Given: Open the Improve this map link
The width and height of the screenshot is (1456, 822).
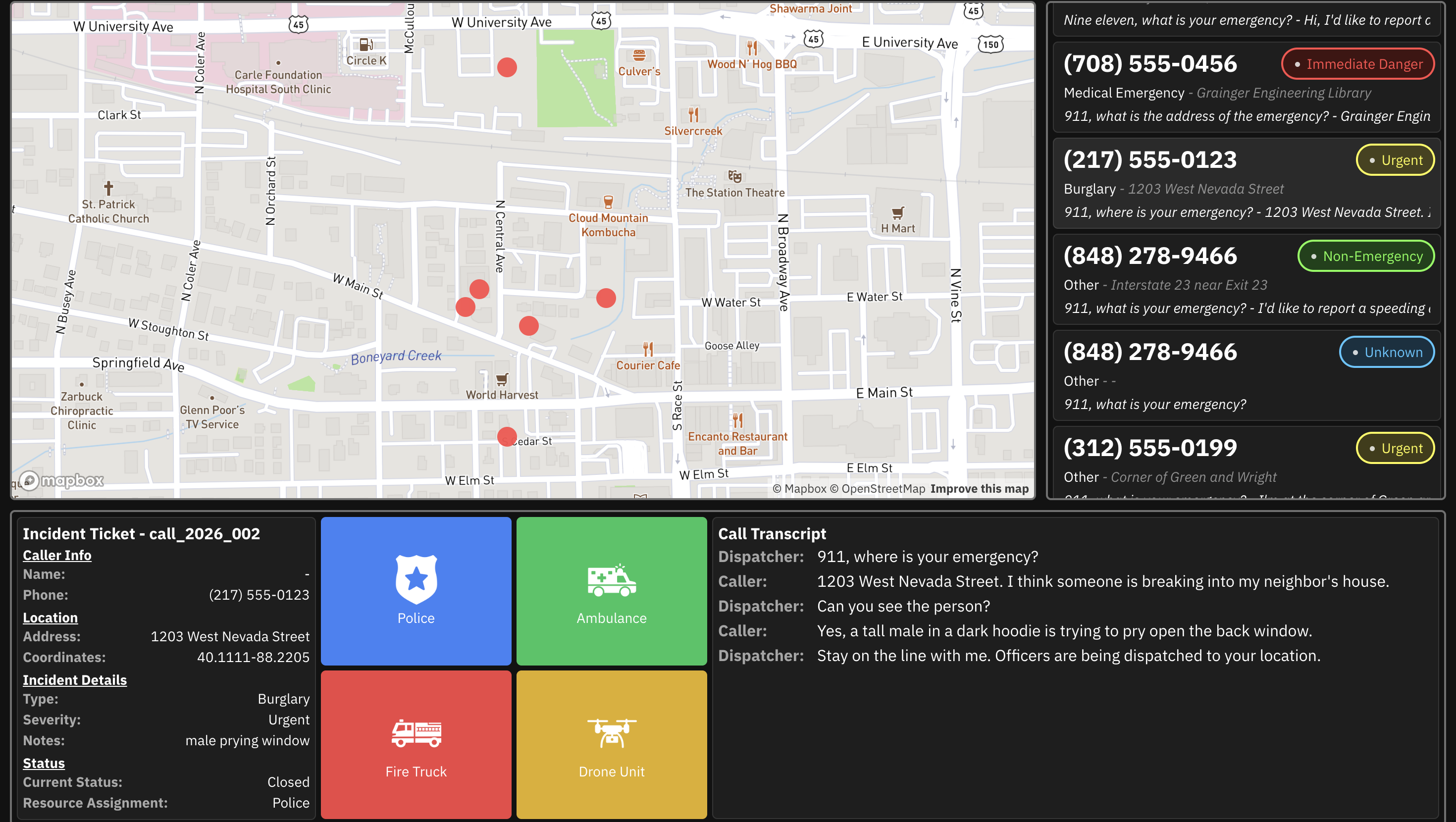Looking at the screenshot, I should tap(979, 488).
